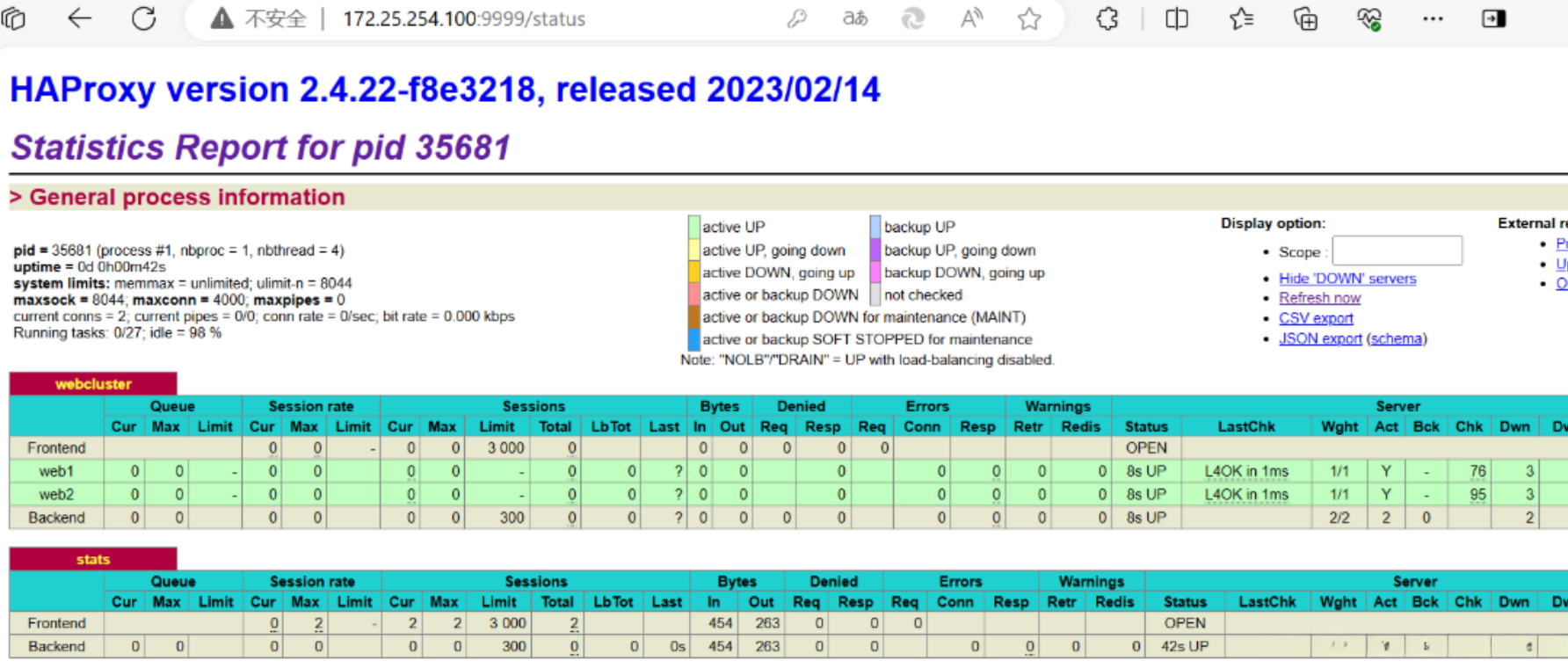Click the Refresh now link
This screenshot has width=1568, height=668.
click(x=1319, y=298)
